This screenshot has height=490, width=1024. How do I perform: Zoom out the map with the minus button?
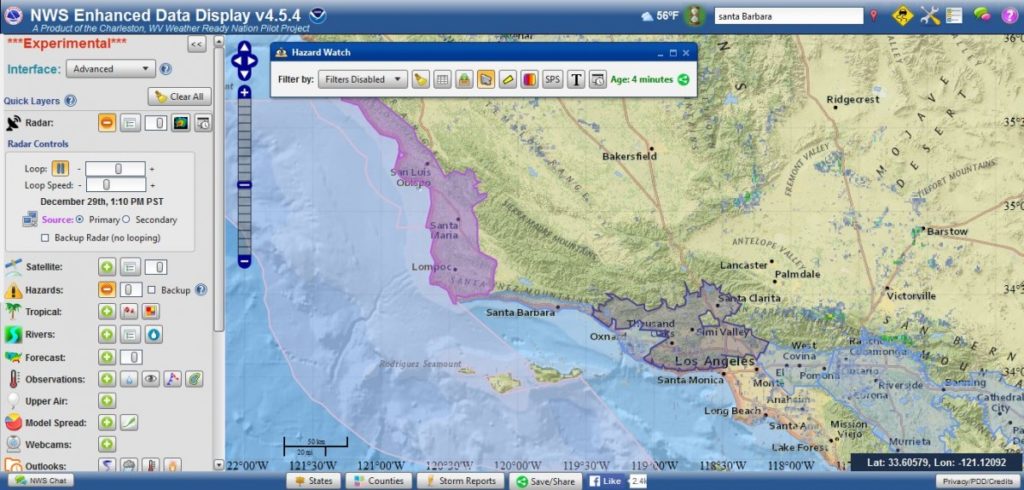[x=244, y=261]
